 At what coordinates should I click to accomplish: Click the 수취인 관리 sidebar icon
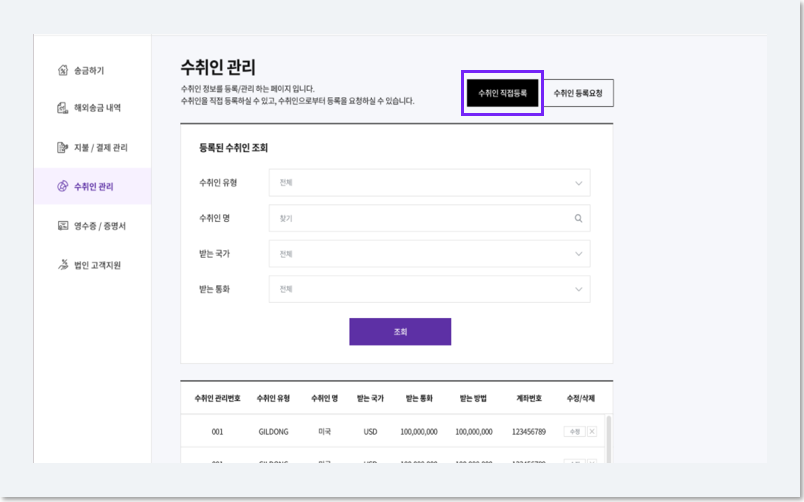click(x=63, y=186)
